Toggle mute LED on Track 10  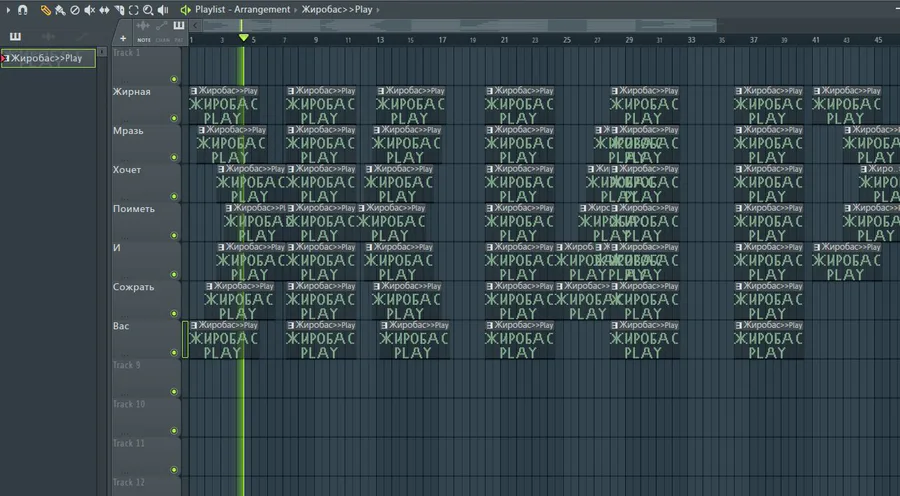click(174, 431)
